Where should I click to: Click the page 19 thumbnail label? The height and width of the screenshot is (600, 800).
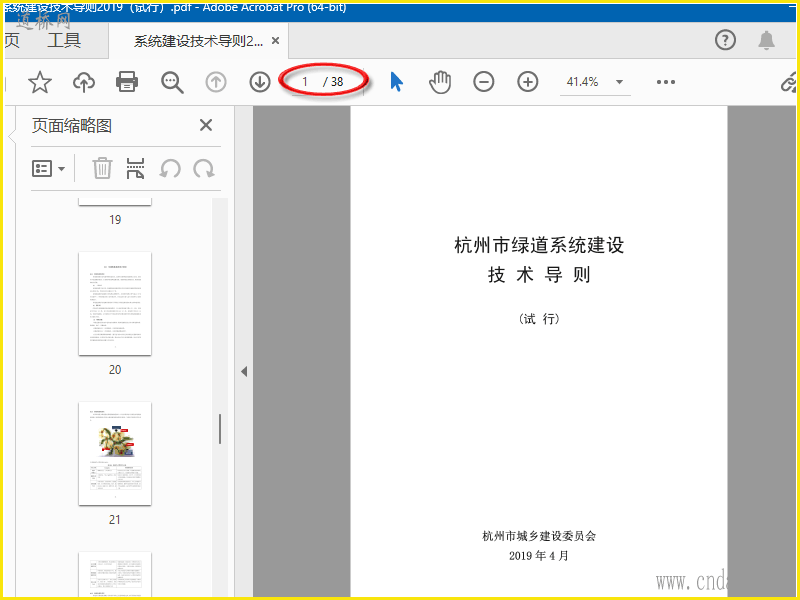[x=115, y=220]
